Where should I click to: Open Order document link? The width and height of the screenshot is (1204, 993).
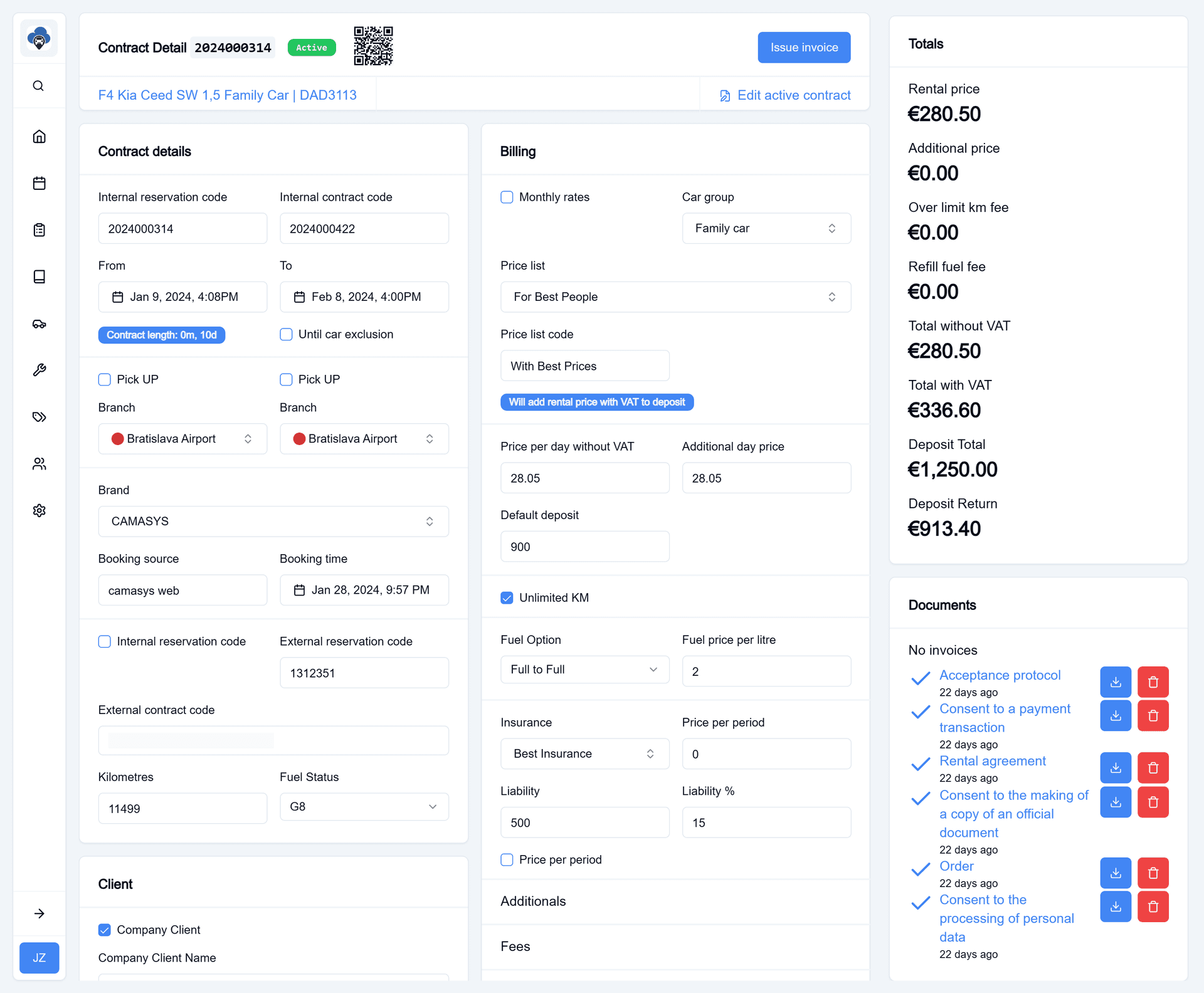[x=956, y=866]
